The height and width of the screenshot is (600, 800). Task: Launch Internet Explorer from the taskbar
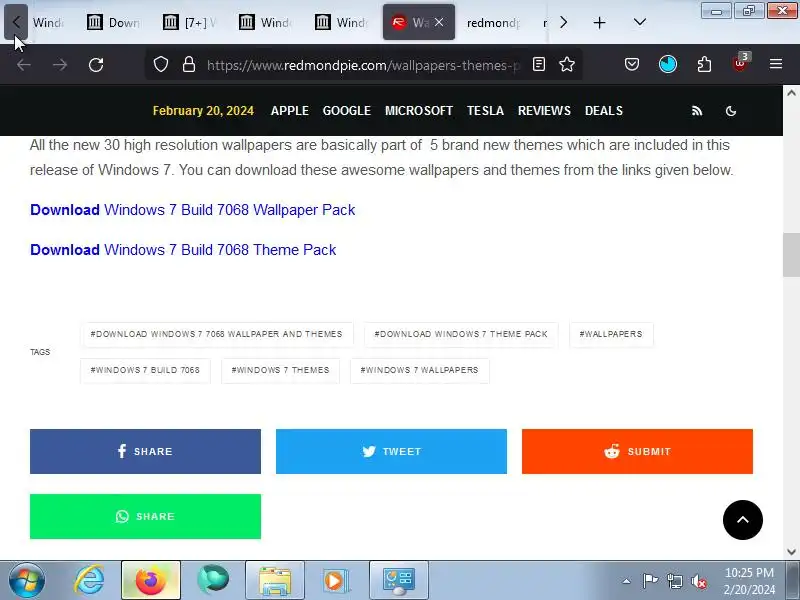pyautogui.click(x=89, y=580)
